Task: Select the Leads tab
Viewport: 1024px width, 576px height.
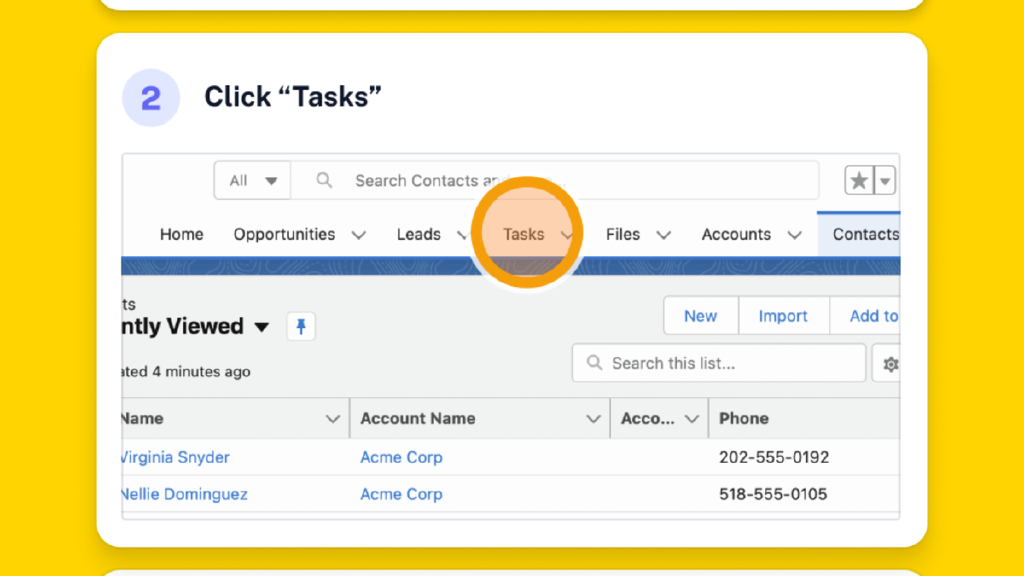Action: 418,234
